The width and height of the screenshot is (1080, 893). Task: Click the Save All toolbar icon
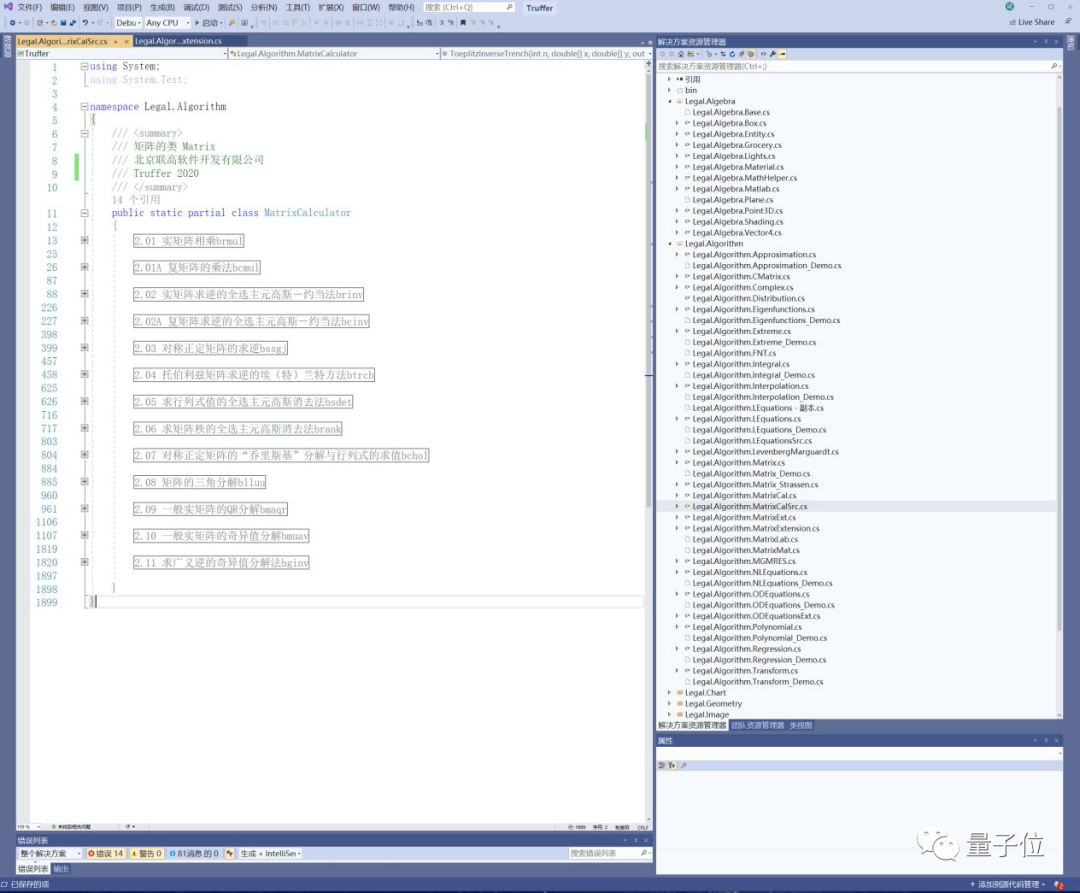tap(72, 22)
